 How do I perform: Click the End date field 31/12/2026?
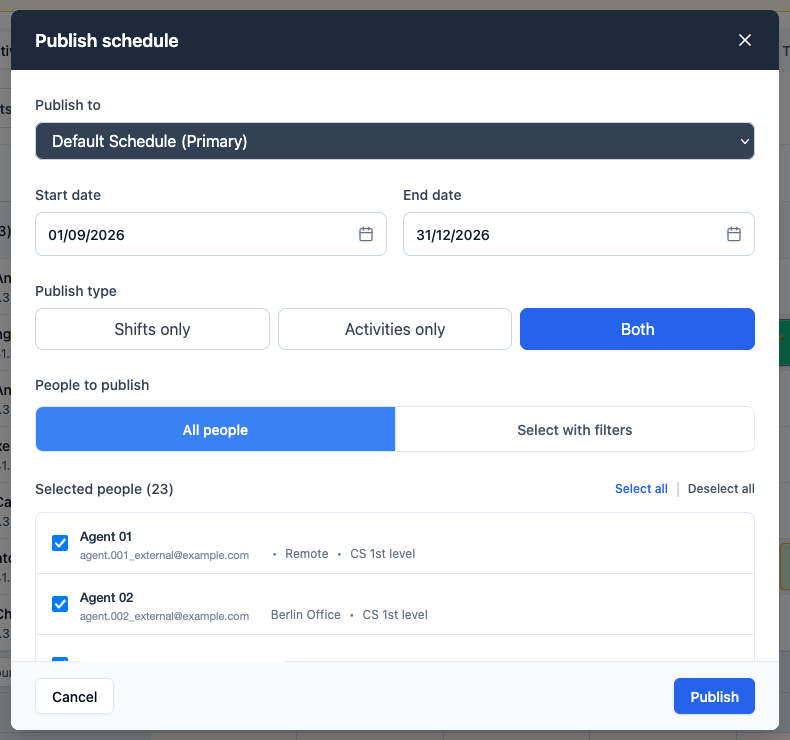[x=578, y=234]
